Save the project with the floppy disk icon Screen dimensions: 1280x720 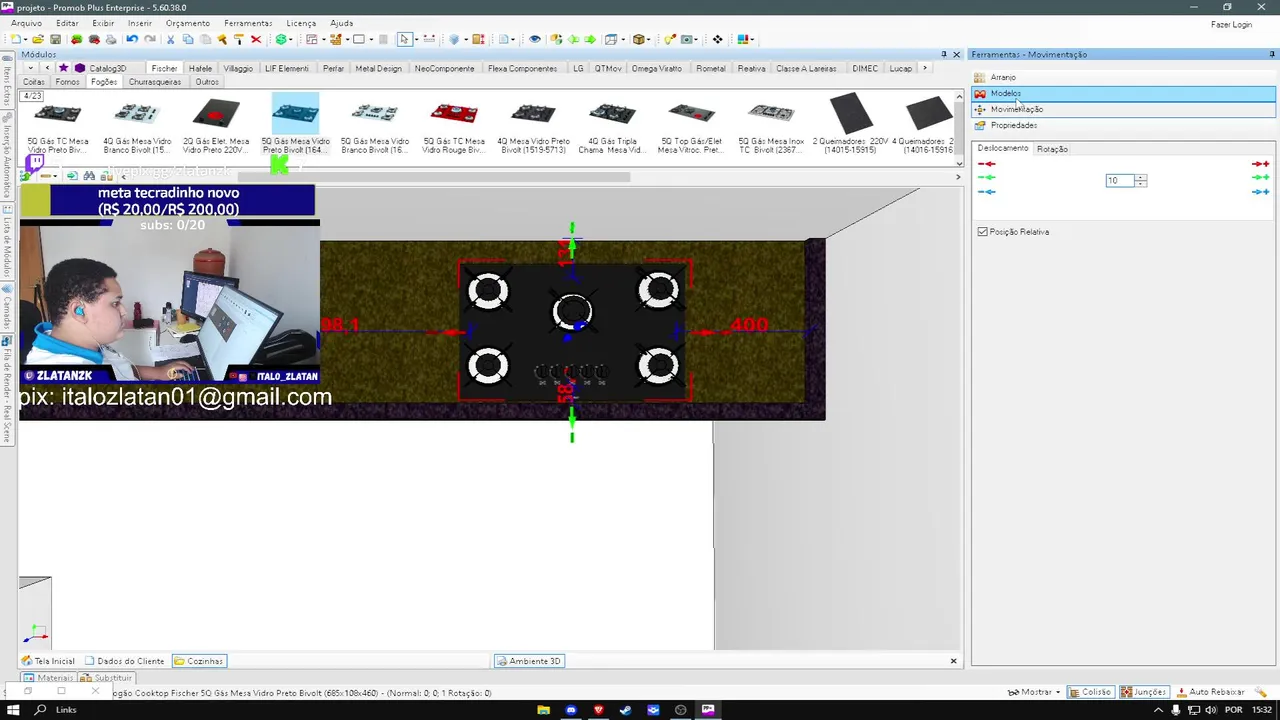(x=55, y=40)
